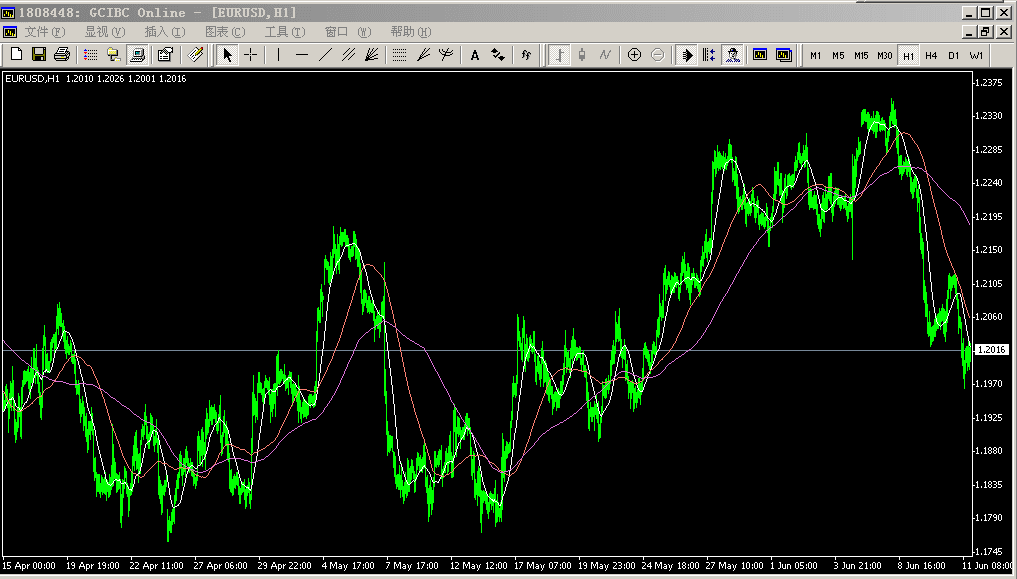Click the New chart icon
The height and width of the screenshot is (579, 1017).
[x=16, y=55]
